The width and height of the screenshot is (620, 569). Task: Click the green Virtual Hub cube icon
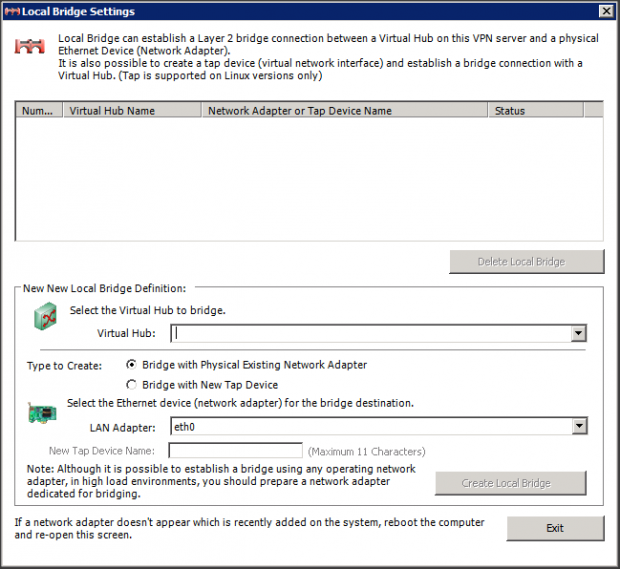pos(45,316)
